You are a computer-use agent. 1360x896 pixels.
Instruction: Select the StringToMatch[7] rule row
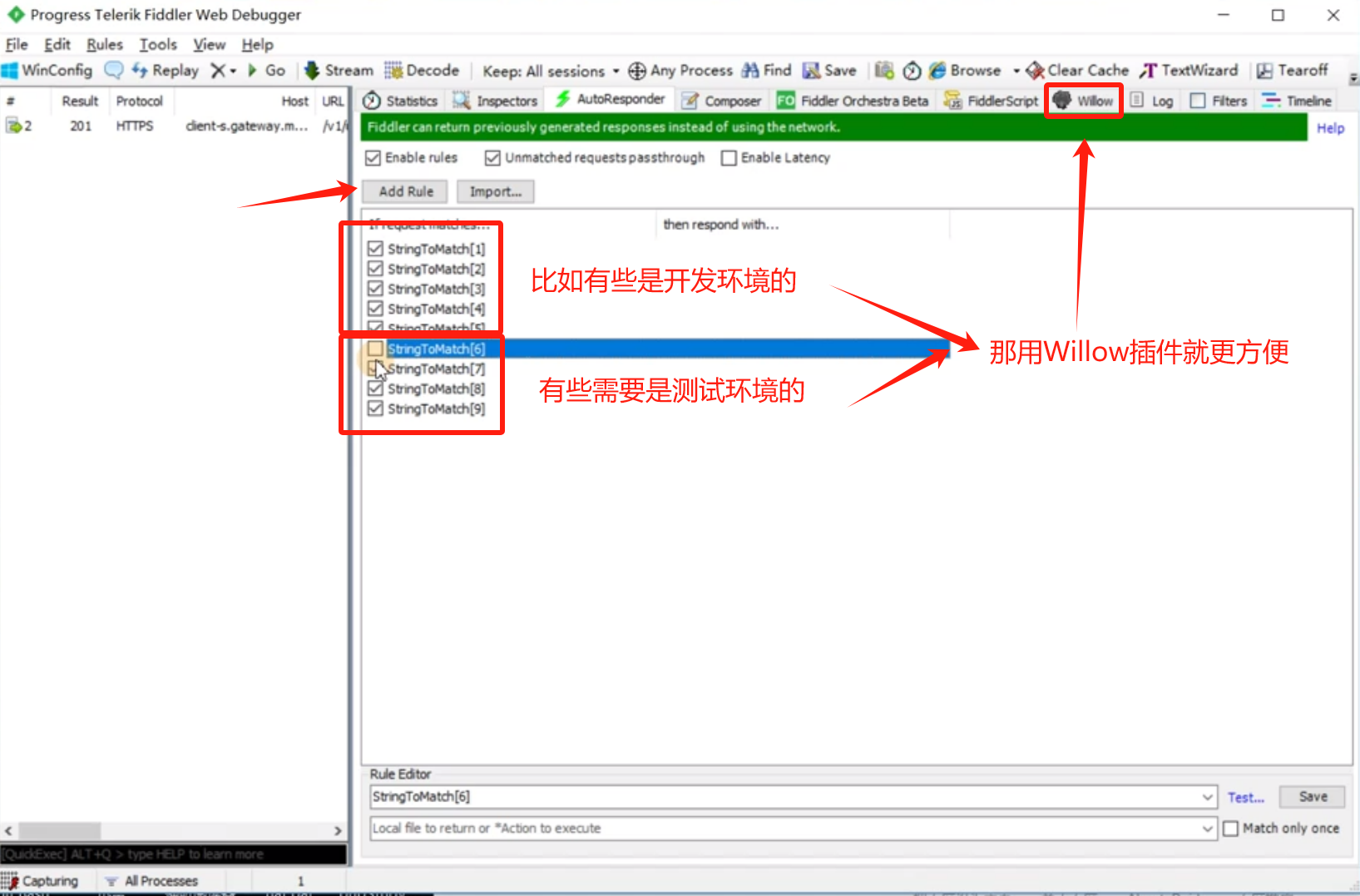point(436,369)
